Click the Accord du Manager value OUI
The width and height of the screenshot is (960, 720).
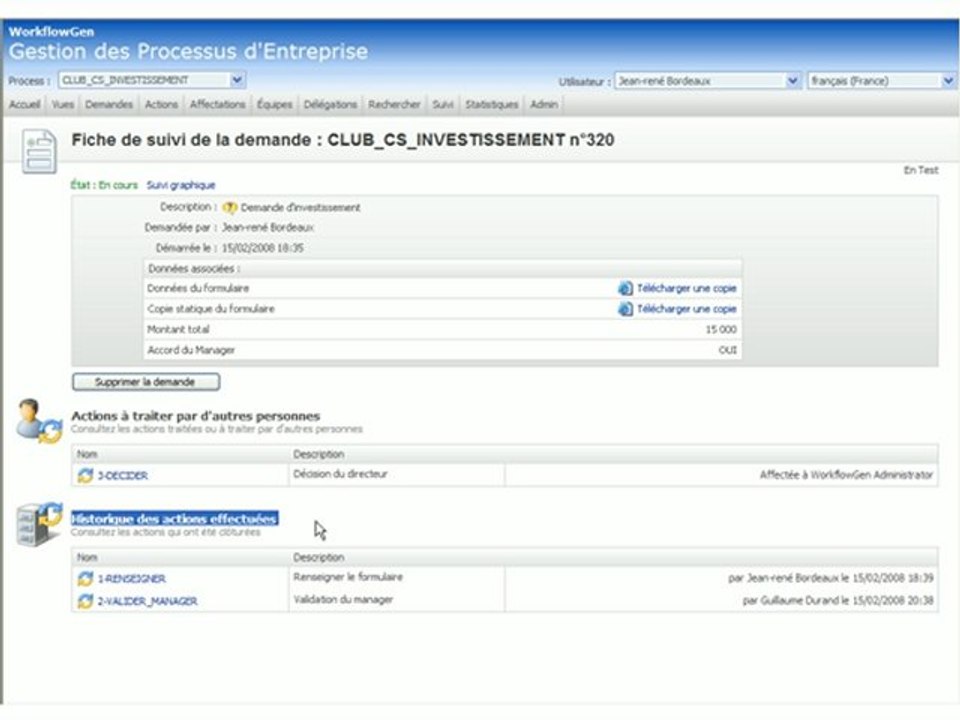point(727,350)
